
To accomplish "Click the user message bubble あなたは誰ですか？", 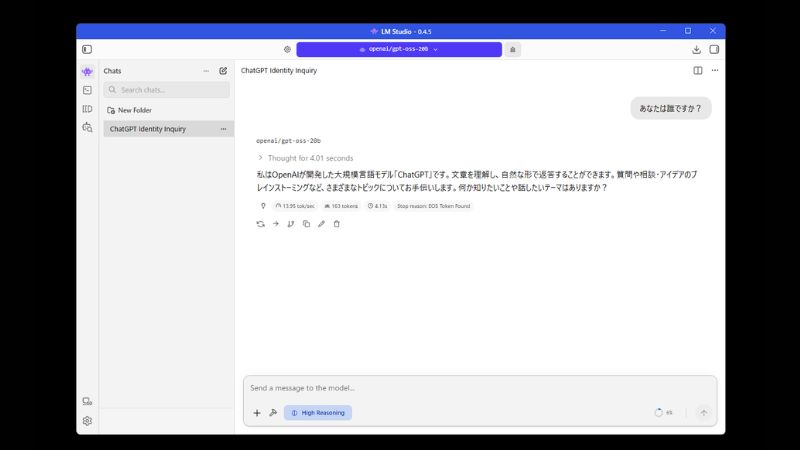I will [x=671, y=108].
